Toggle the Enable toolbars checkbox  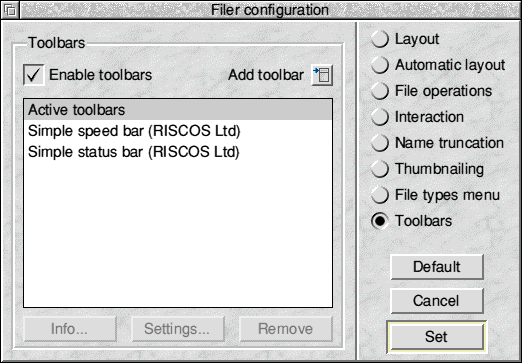coord(34,75)
